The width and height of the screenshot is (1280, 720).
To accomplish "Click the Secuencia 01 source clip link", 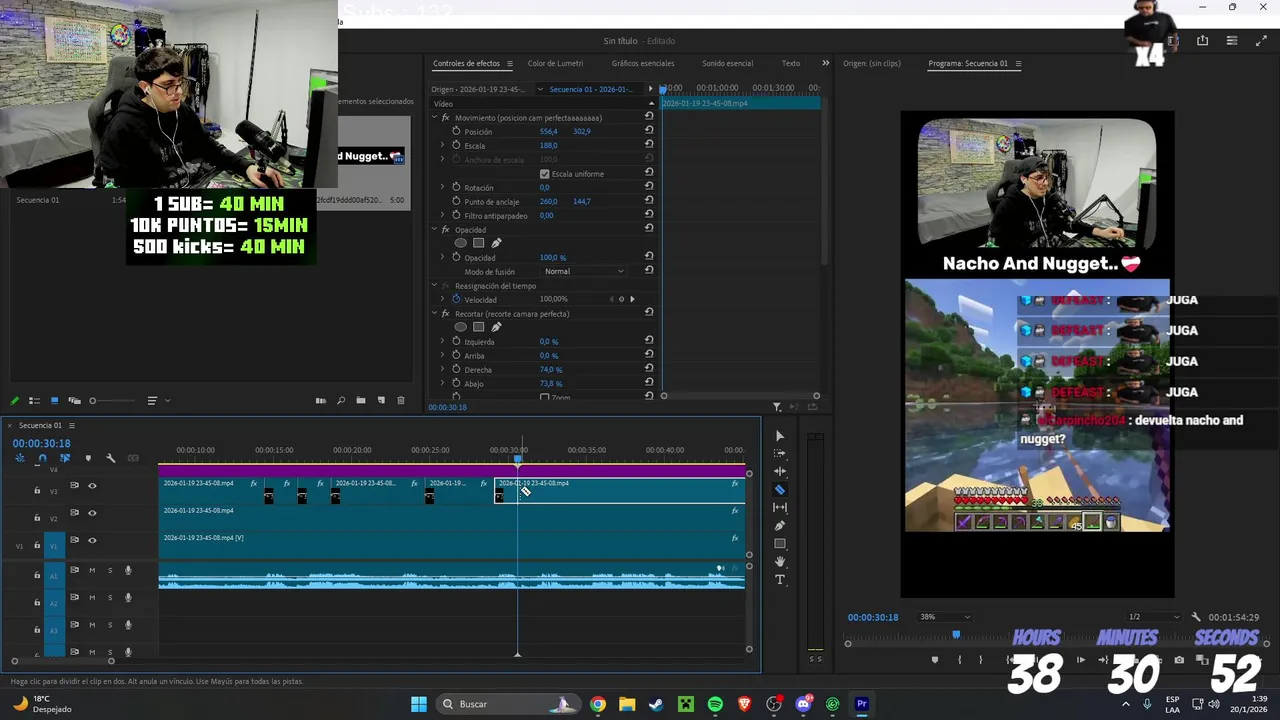I will [590, 89].
